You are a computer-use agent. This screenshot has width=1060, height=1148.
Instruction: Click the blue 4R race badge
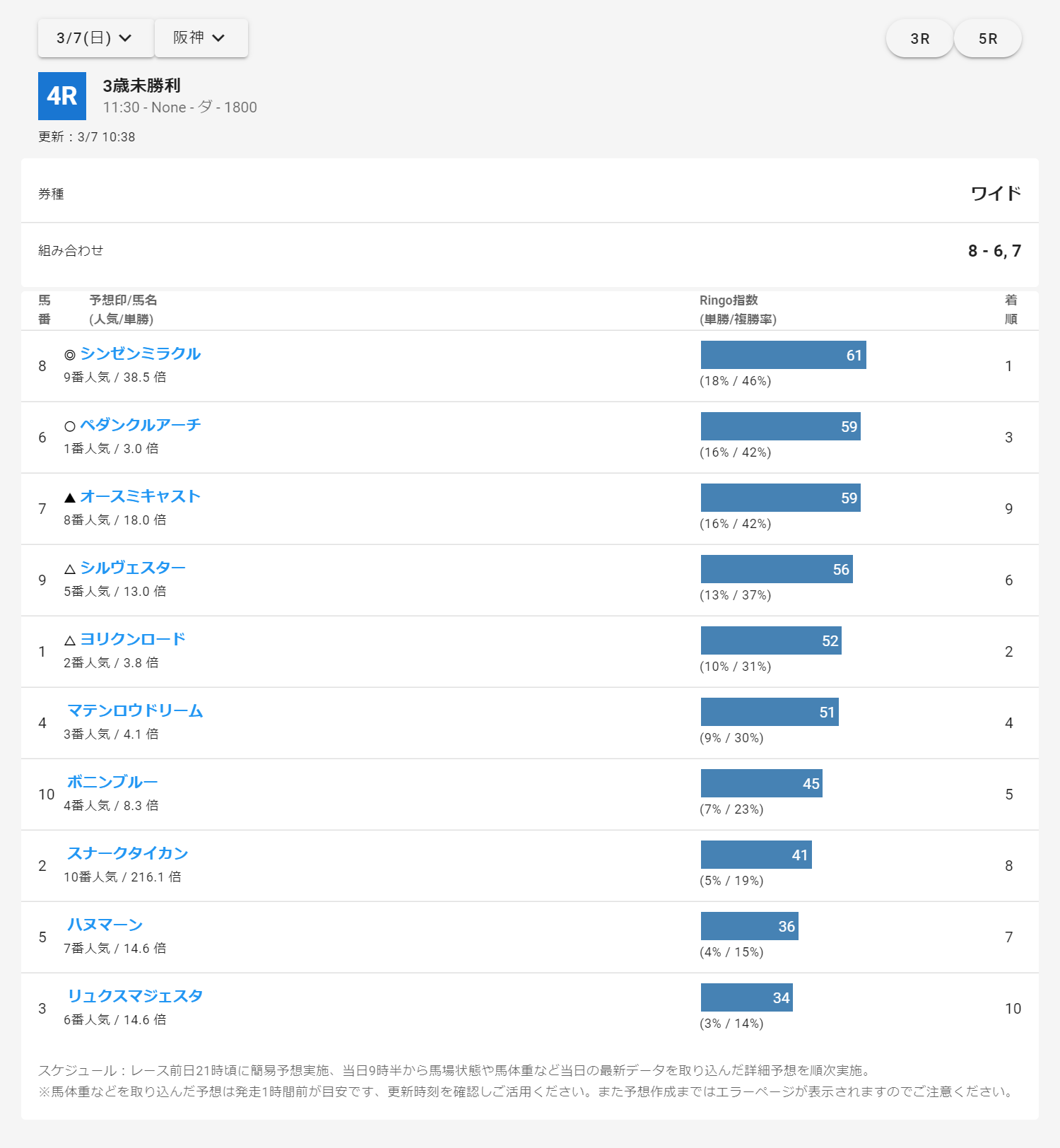point(62,96)
